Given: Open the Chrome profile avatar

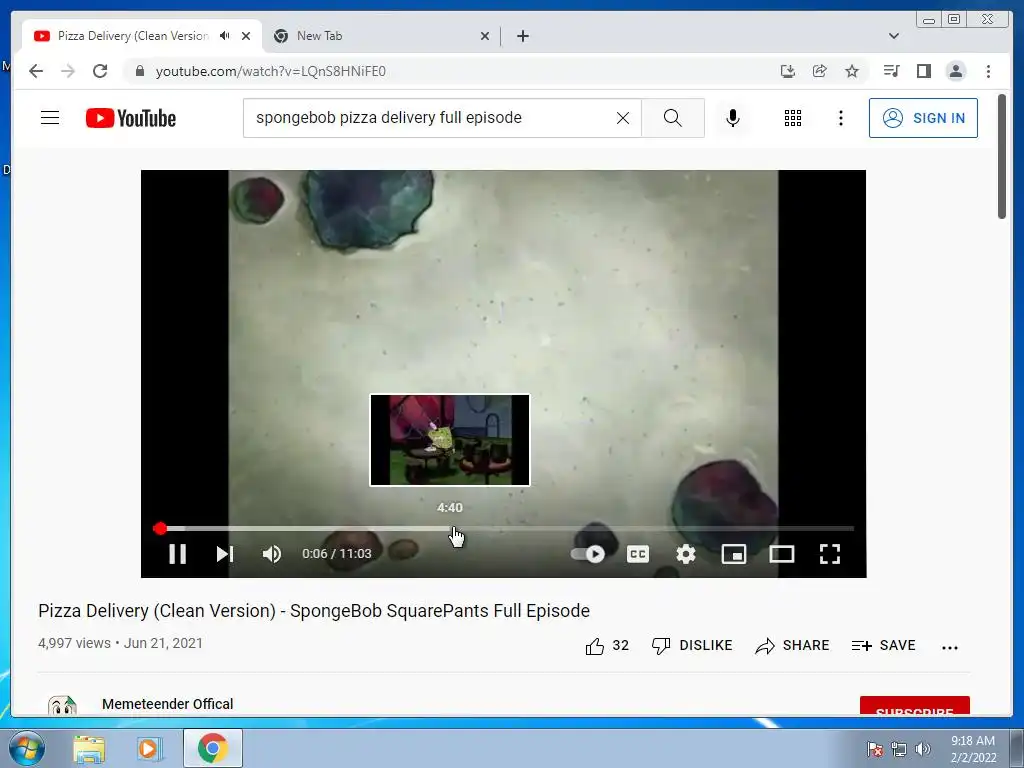Looking at the screenshot, I should click(955, 71).
